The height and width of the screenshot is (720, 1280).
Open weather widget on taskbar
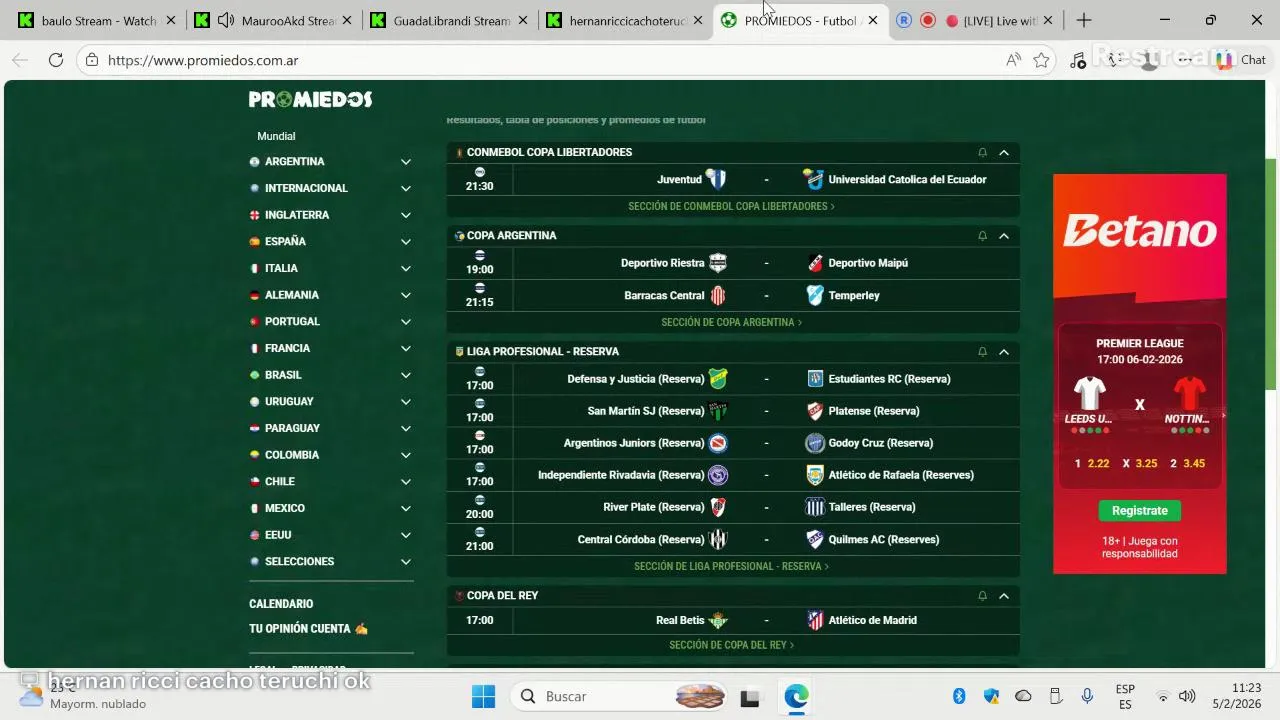(85, 694)
